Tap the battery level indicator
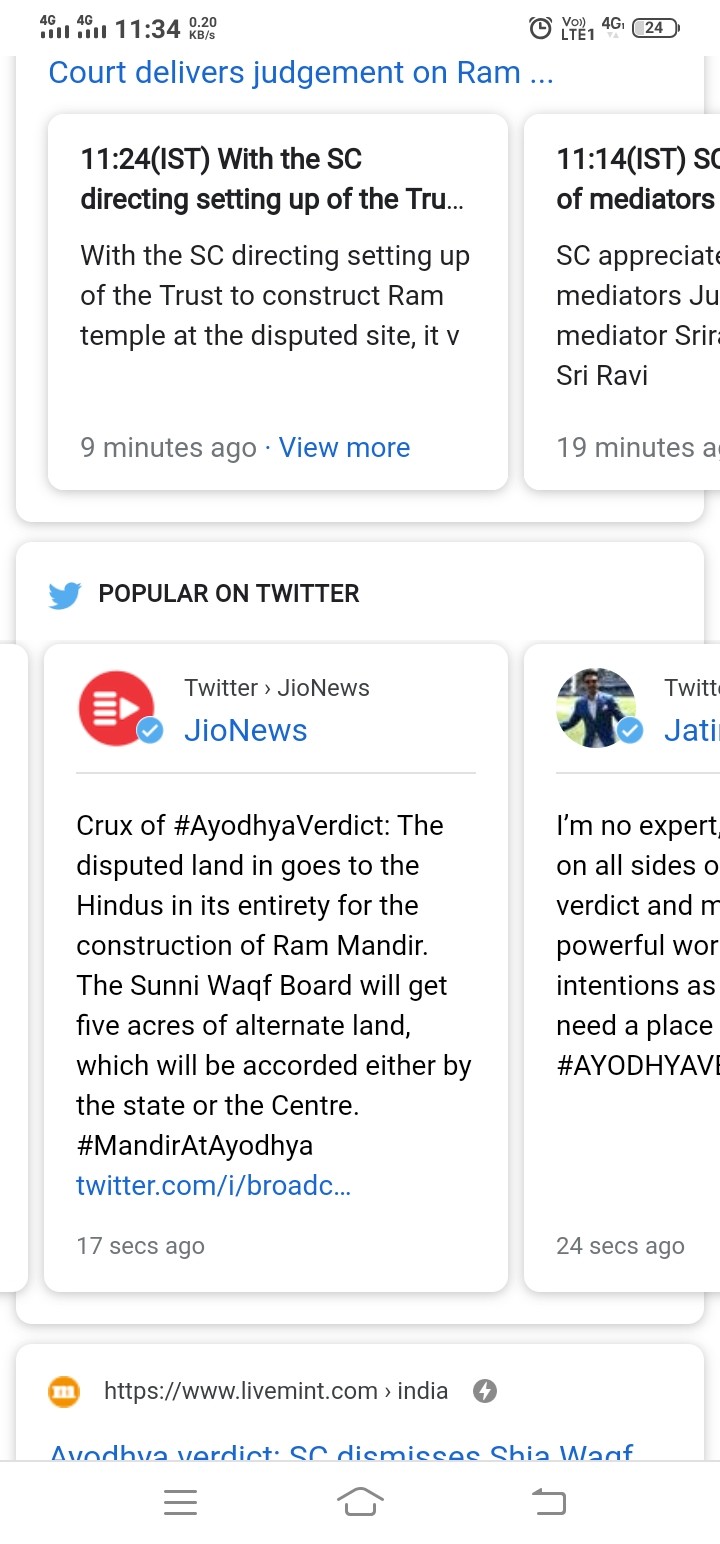This screenshot has width=720, height=1544. (x=656, y=28)
